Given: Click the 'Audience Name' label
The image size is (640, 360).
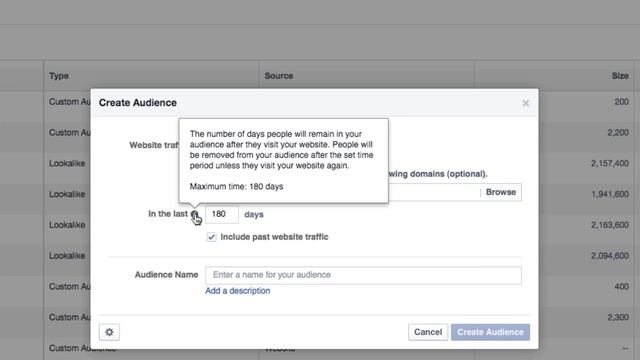Looking at the screenshot, I should [x=167, y=275].
